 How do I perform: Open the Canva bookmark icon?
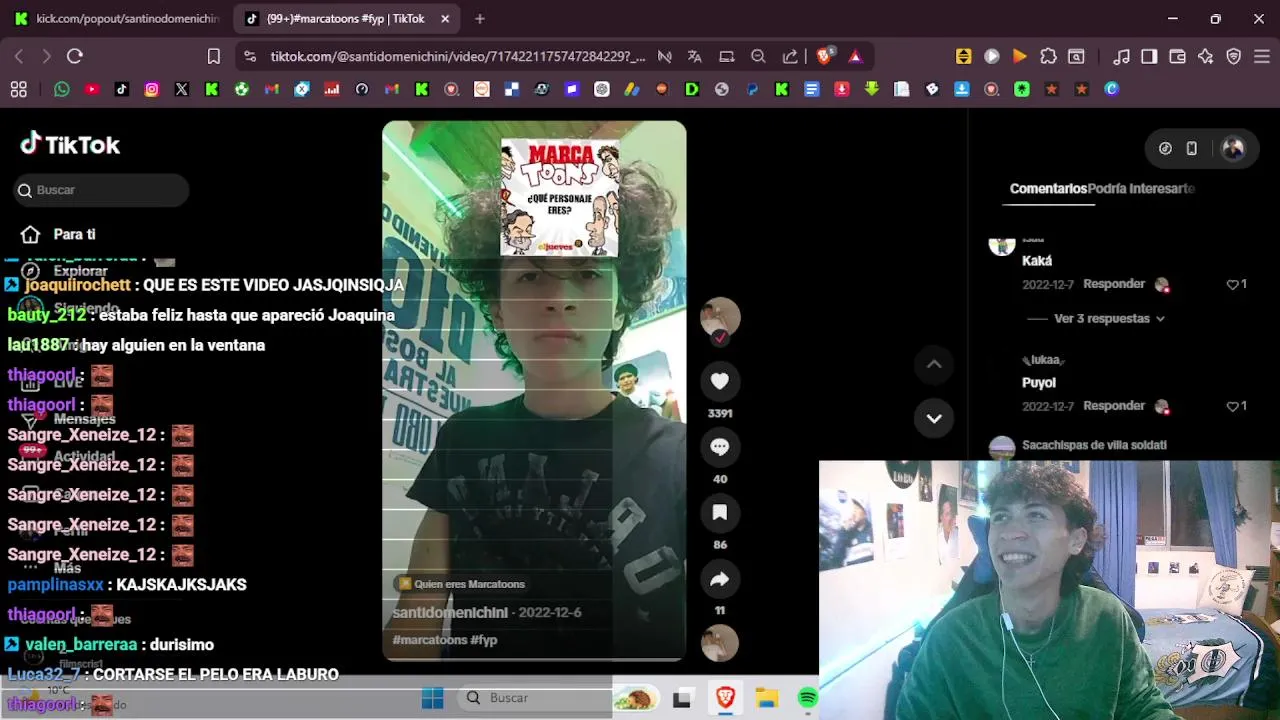(x=1111, y=89)
